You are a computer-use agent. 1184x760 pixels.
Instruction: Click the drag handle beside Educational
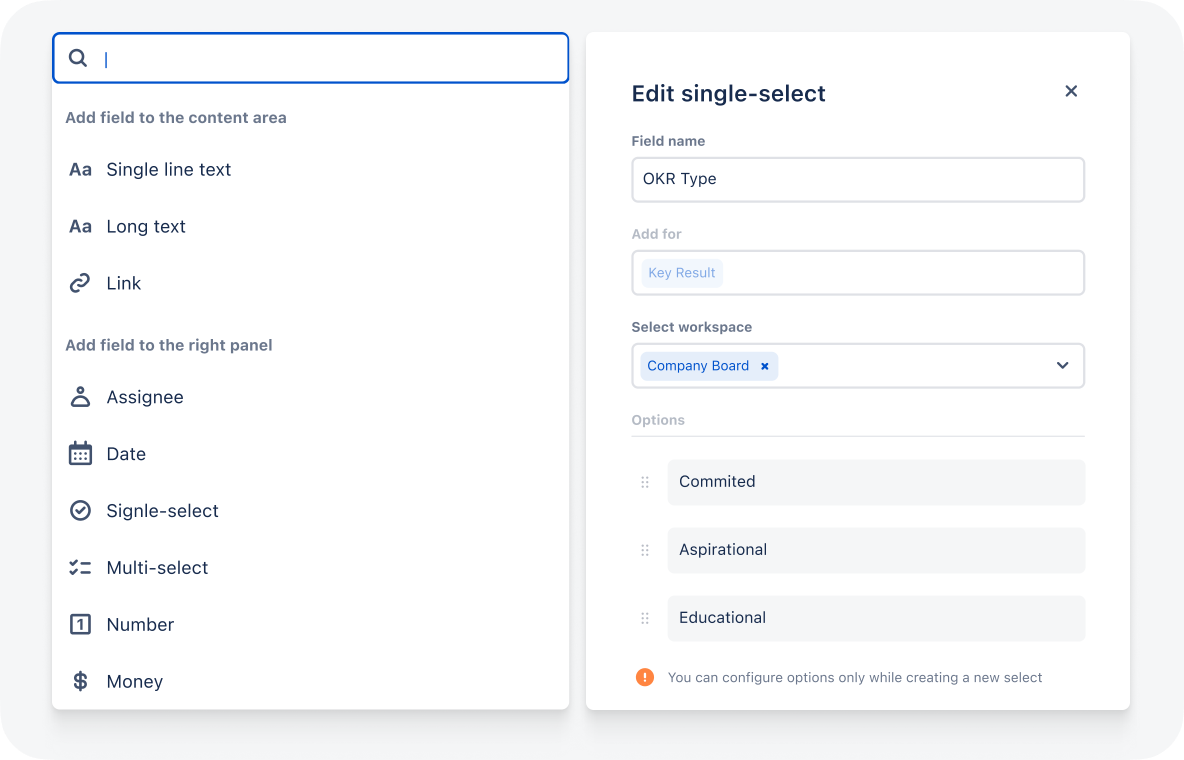tap(645, 618)
